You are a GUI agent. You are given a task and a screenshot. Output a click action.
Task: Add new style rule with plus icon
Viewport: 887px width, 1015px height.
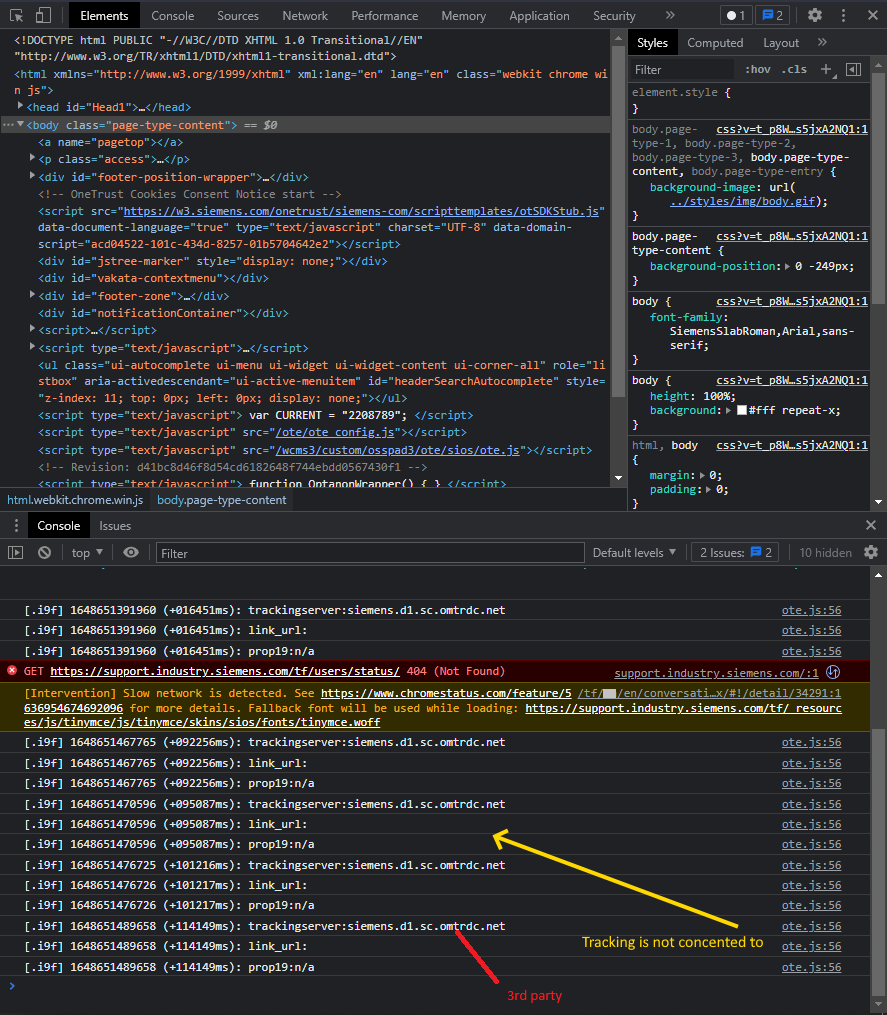pyautogui.click(x=826, y=69)
